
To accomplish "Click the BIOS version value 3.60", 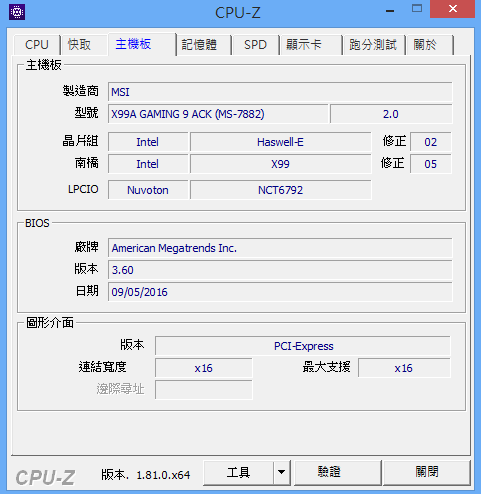I will pos(280,270).
